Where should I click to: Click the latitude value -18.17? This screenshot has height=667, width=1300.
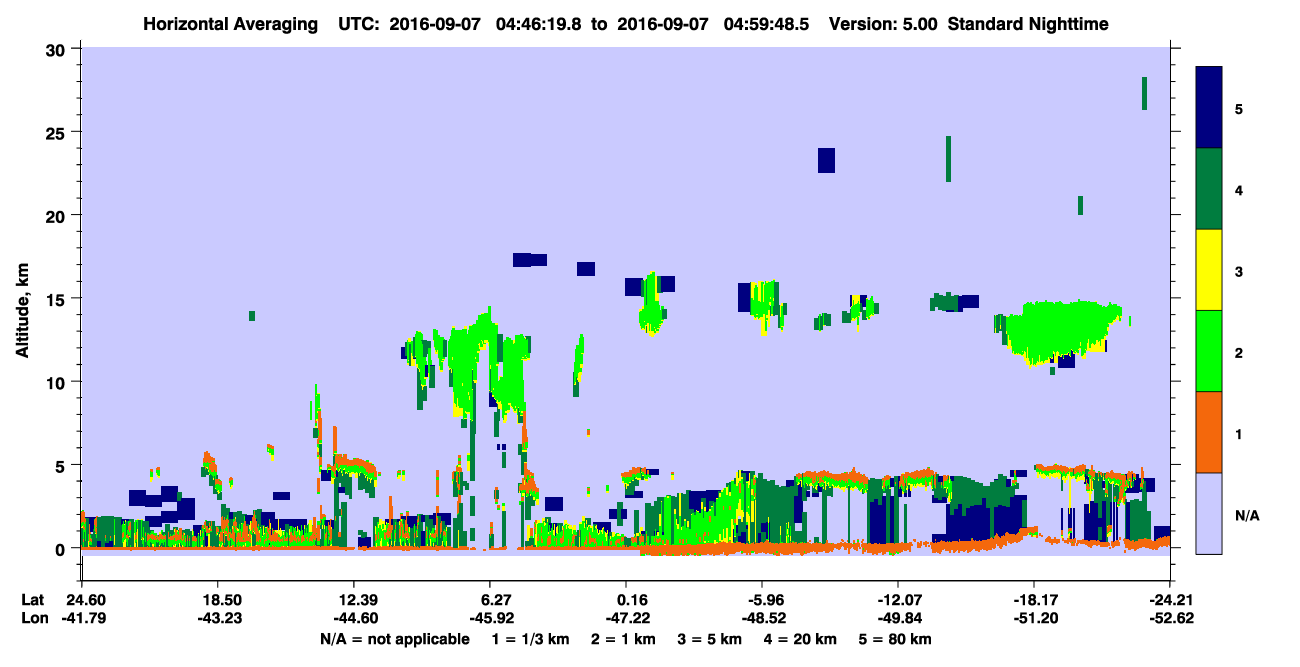tap(1034, 600)
